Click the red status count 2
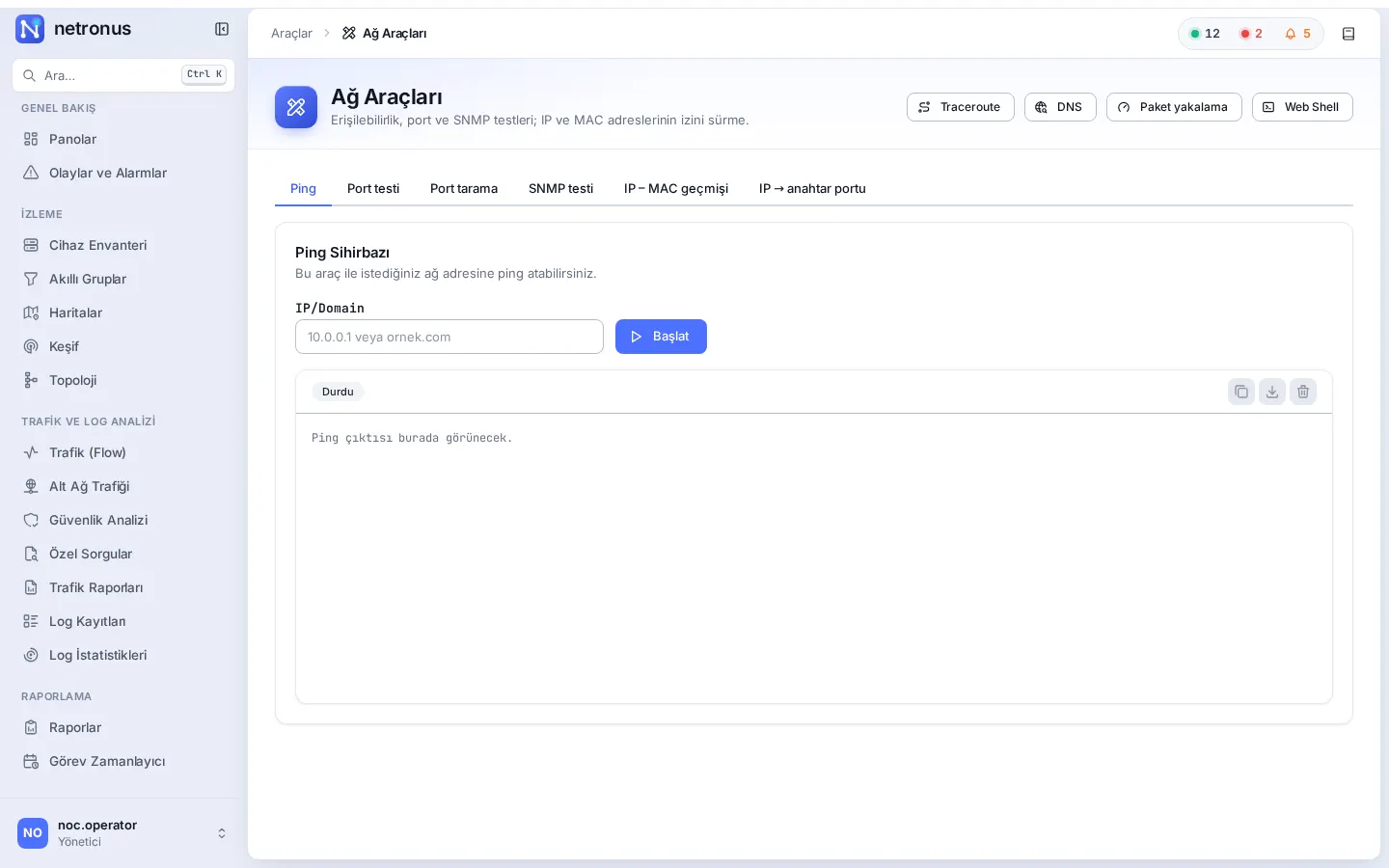Viewport: 1389px width, 868px height. click(x=1251, y=34)
